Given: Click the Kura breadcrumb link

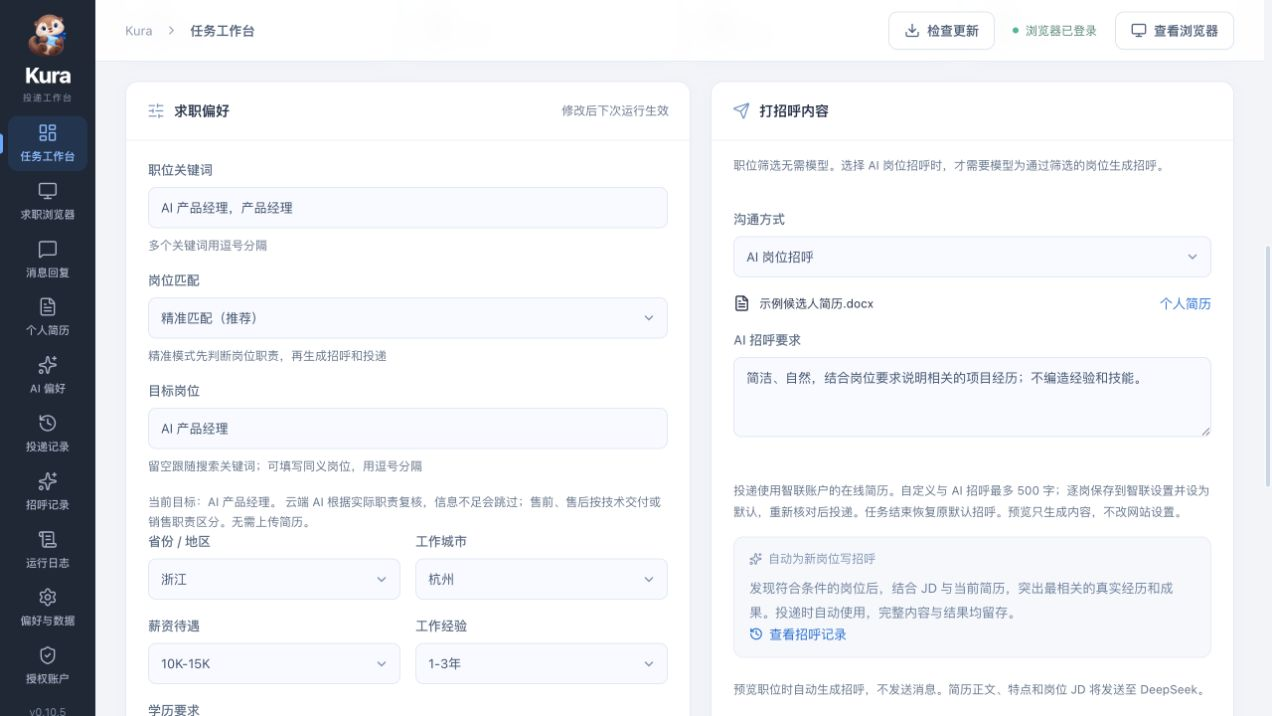Looking at the screenshot, I should (x=139, y=31).
